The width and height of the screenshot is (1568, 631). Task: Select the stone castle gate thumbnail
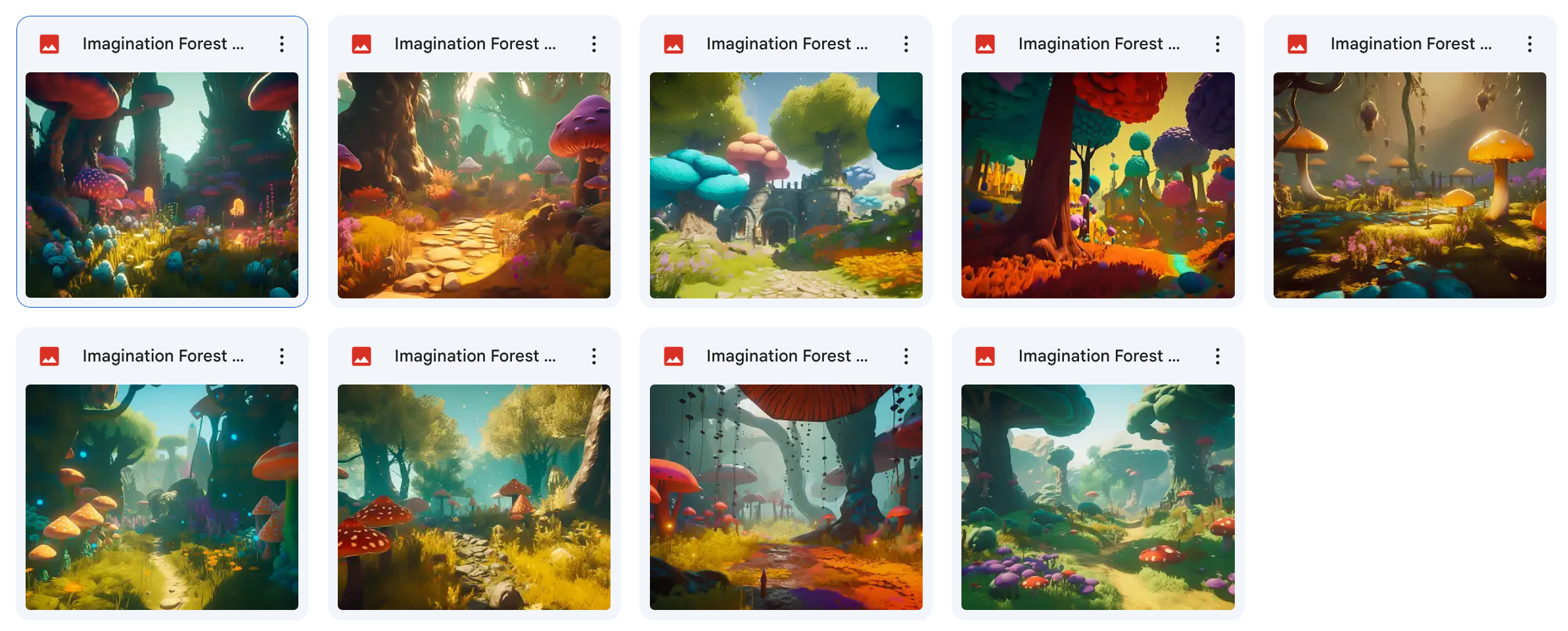coord(786,185)
